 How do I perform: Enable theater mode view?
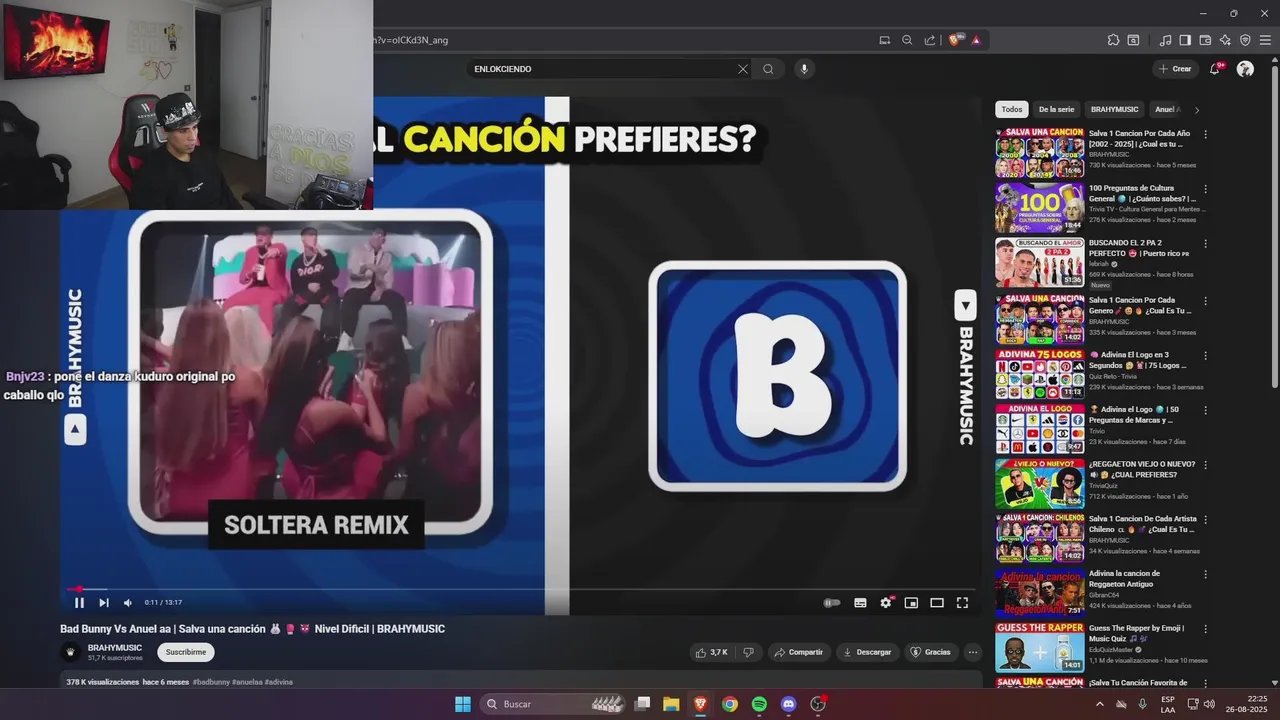(x=937, y=603)
